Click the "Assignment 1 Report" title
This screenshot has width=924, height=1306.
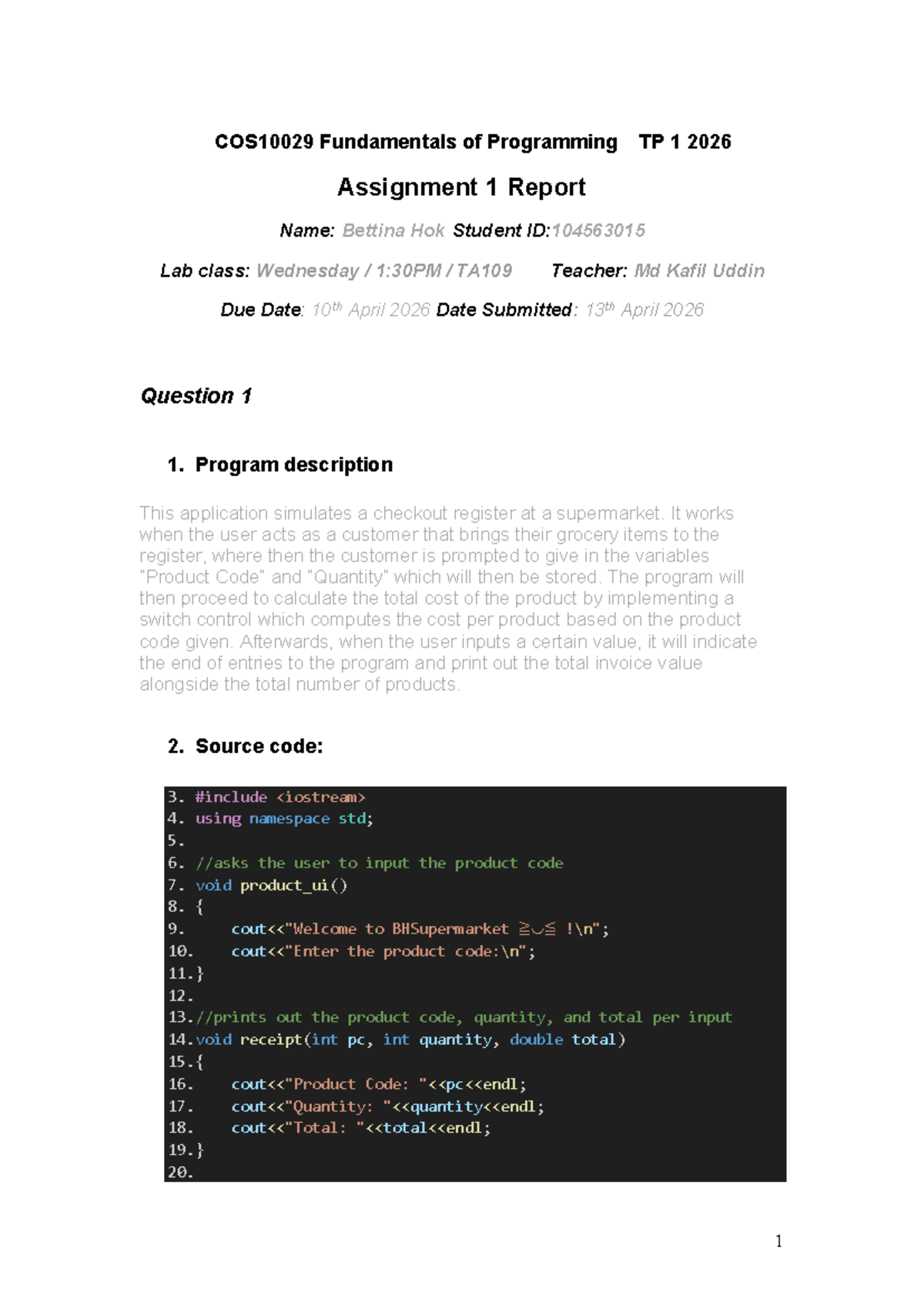point(461,187)
